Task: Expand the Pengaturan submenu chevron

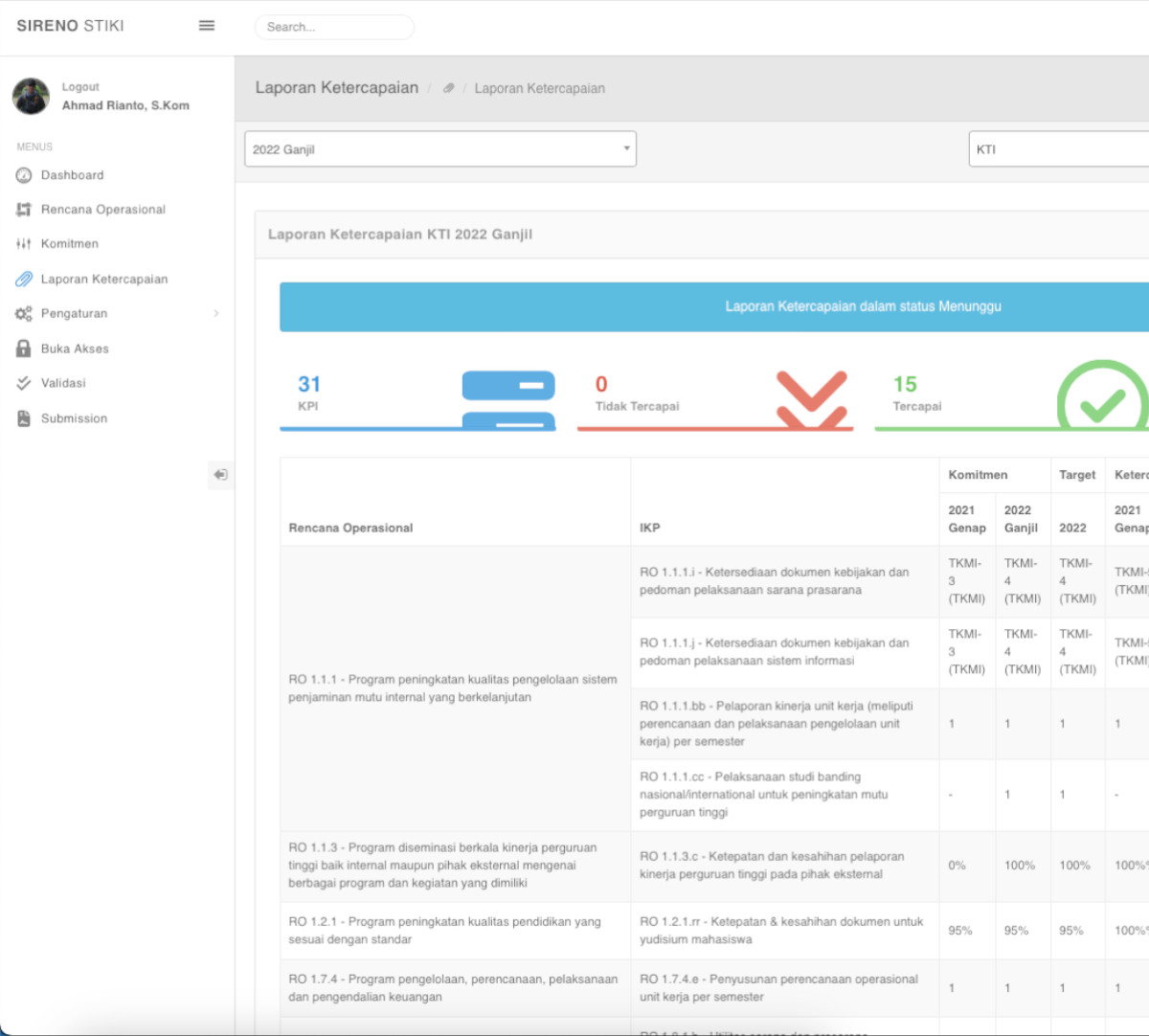Action: (x=216, y=314)
